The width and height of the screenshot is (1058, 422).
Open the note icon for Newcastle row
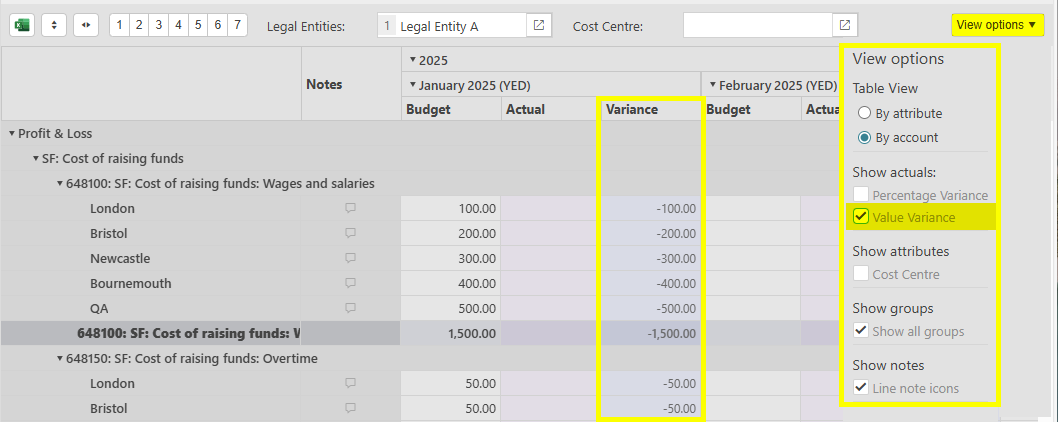coord(350,258)
